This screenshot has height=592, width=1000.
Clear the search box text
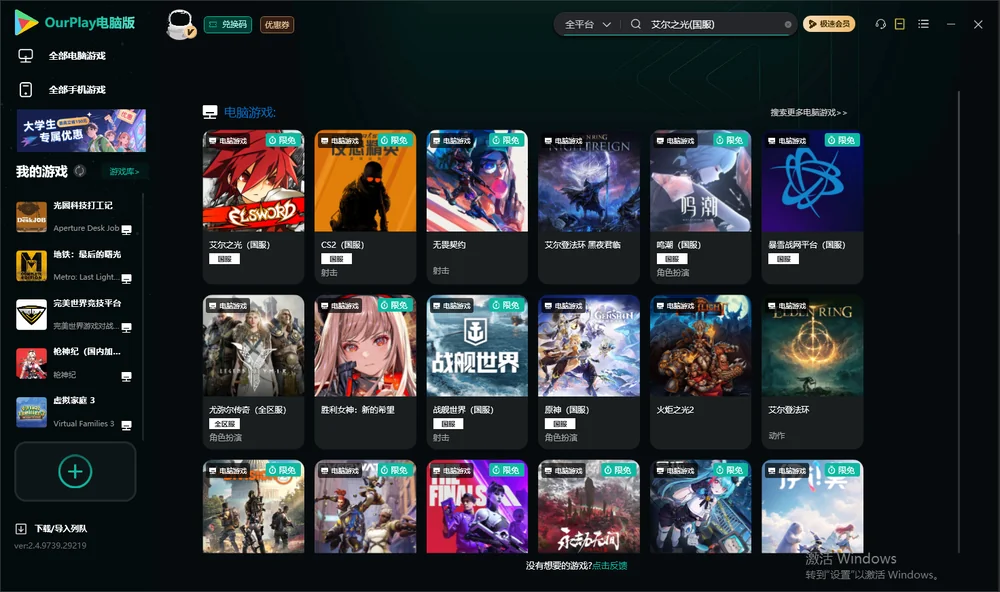click(788, 24)
